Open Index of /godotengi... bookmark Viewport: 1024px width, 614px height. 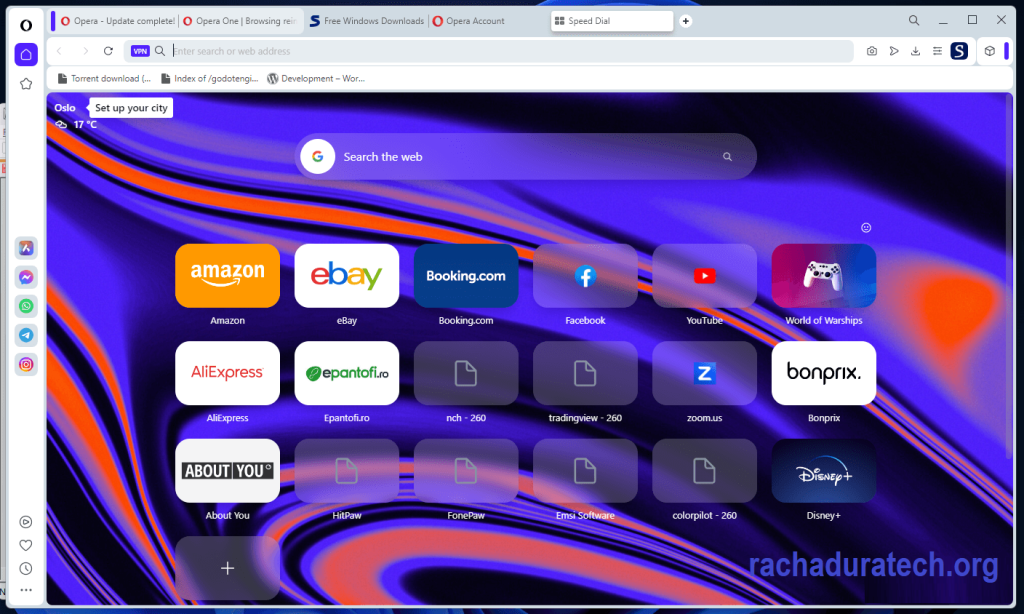coord(210,78)
